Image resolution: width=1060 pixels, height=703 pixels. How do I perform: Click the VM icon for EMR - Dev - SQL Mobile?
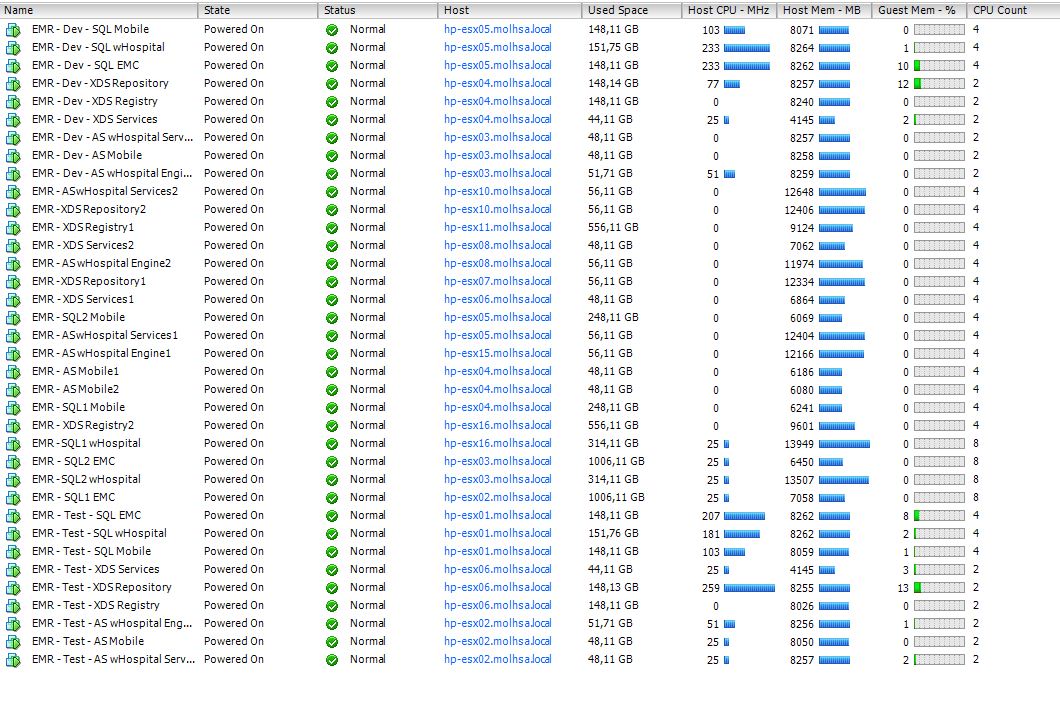click(x=13, y=30)
